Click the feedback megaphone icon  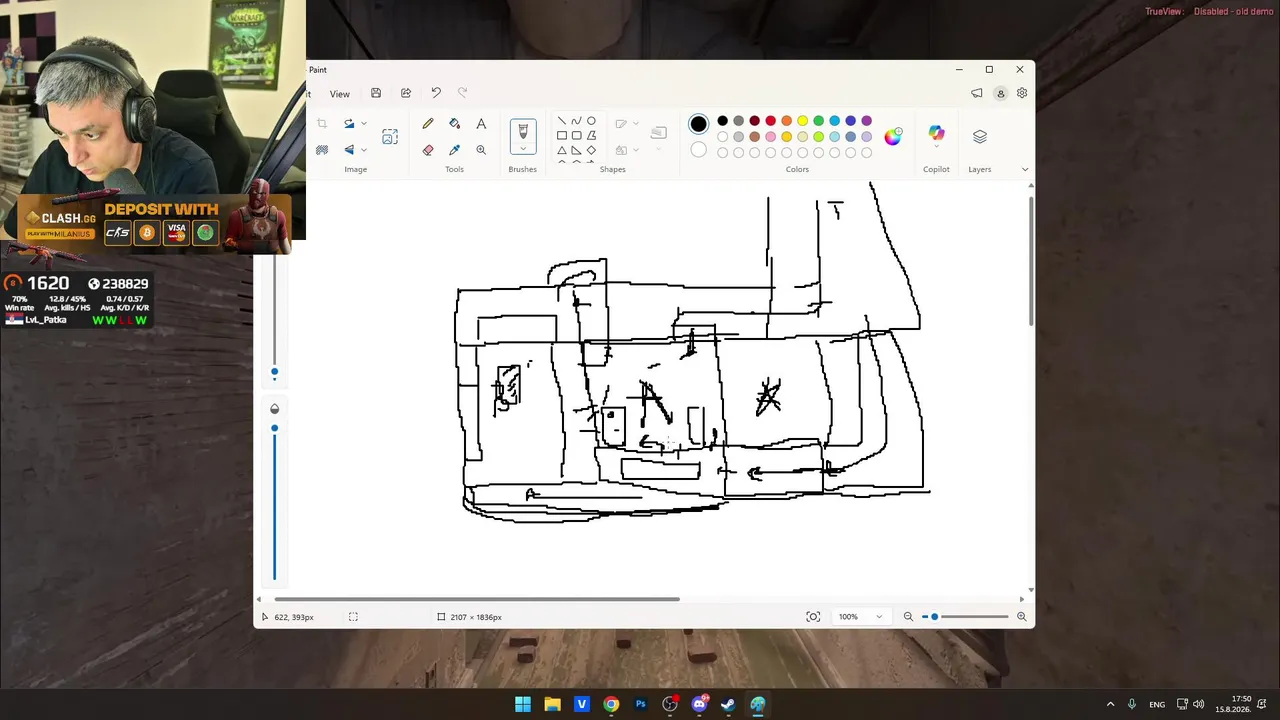coord(977,93)
